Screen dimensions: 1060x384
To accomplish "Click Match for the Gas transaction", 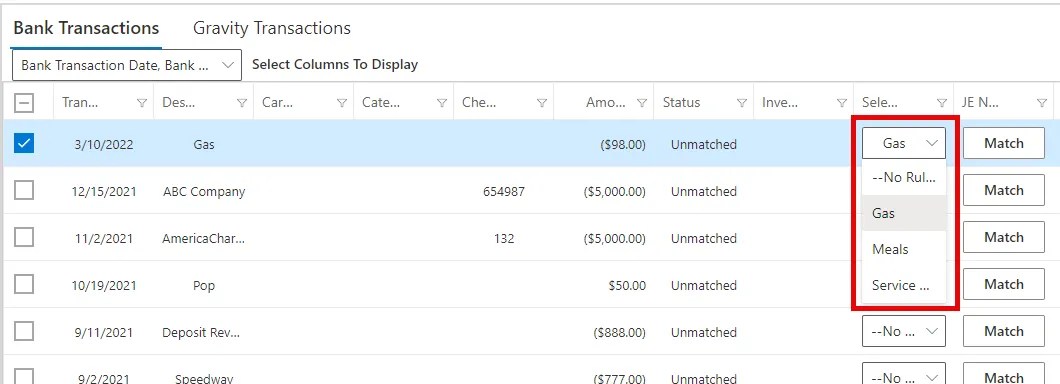I will 1004,143.
